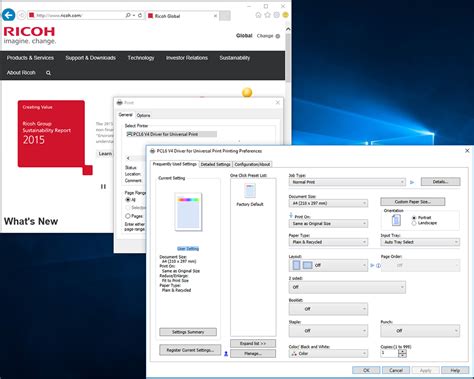Viewport: 474px width, 379px height.
Task: Open the Options tab in Print dialog
Action: (x=143, y=115)
